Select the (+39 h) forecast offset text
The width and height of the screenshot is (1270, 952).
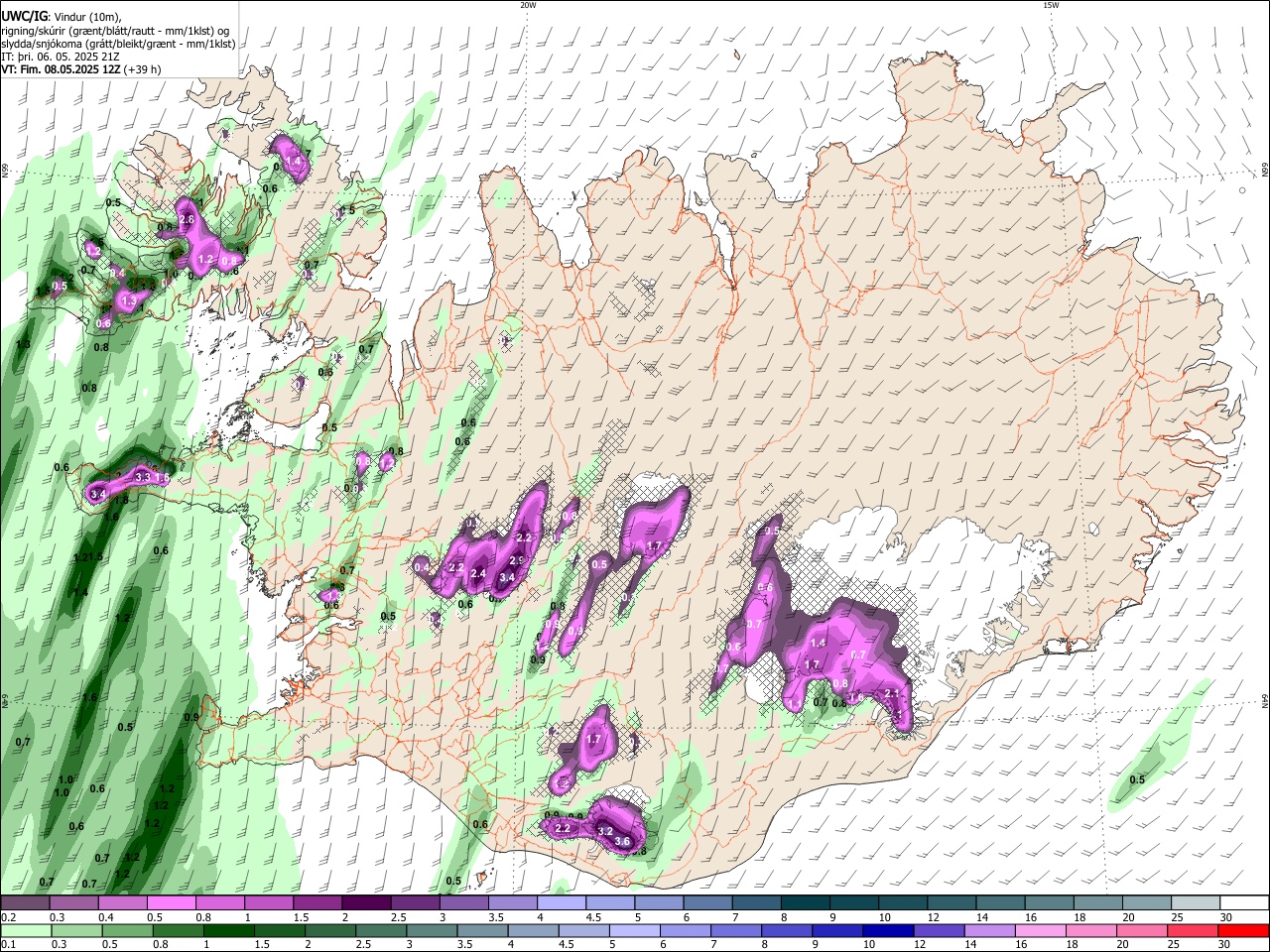pos(143,69)
